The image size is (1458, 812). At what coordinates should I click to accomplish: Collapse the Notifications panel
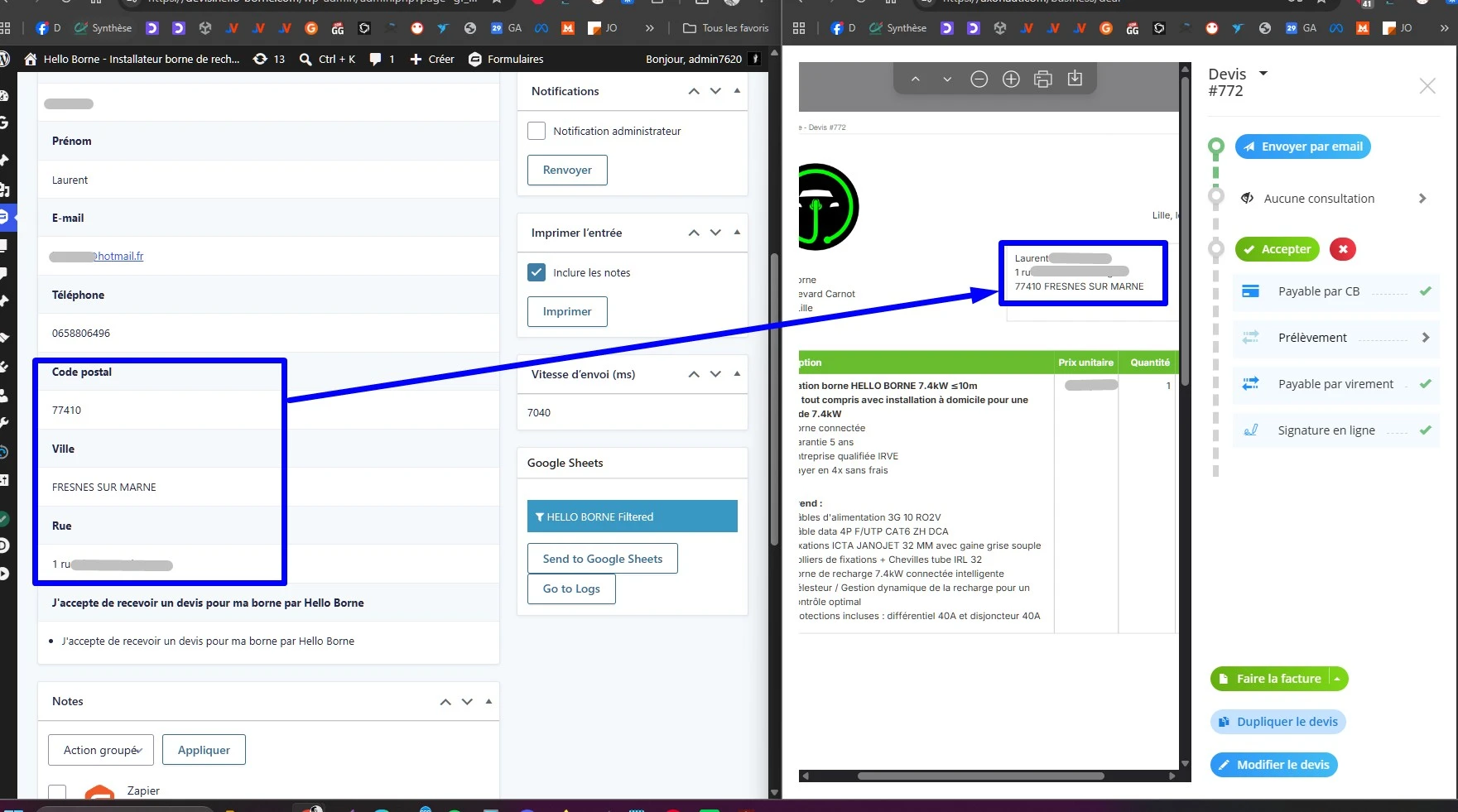click(x=737, y=90)
